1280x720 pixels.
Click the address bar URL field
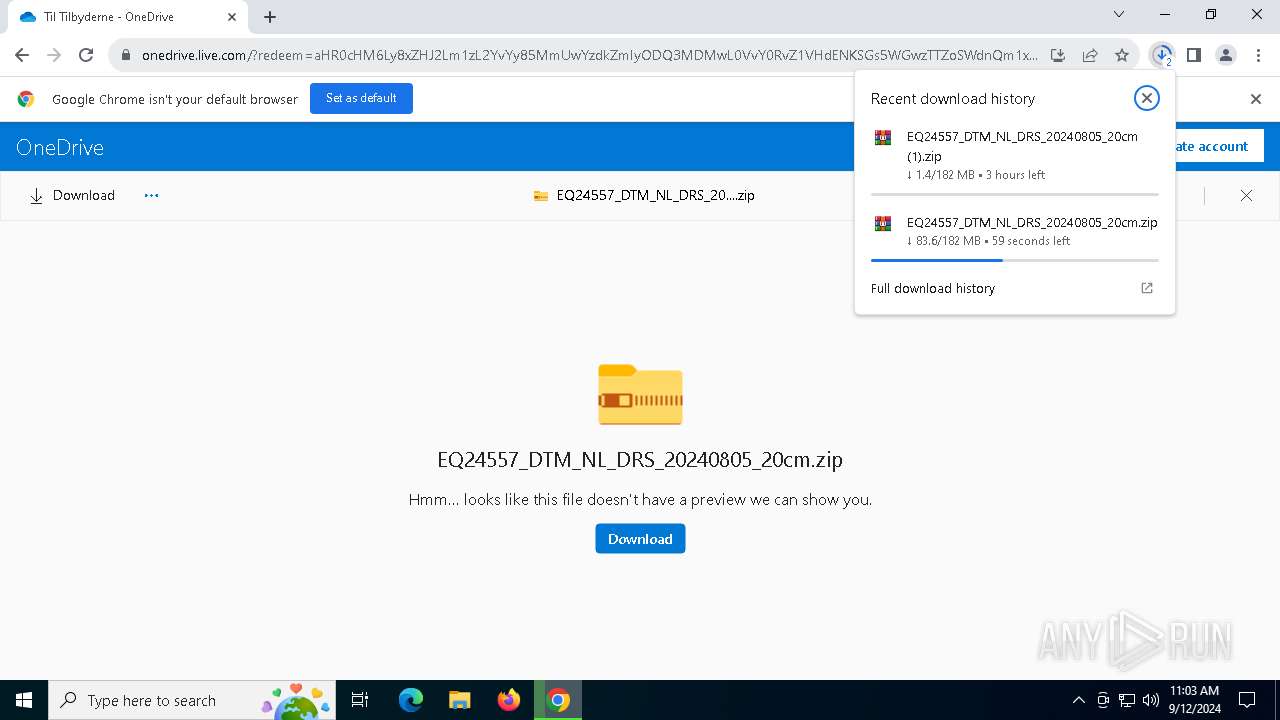point(590,55)
